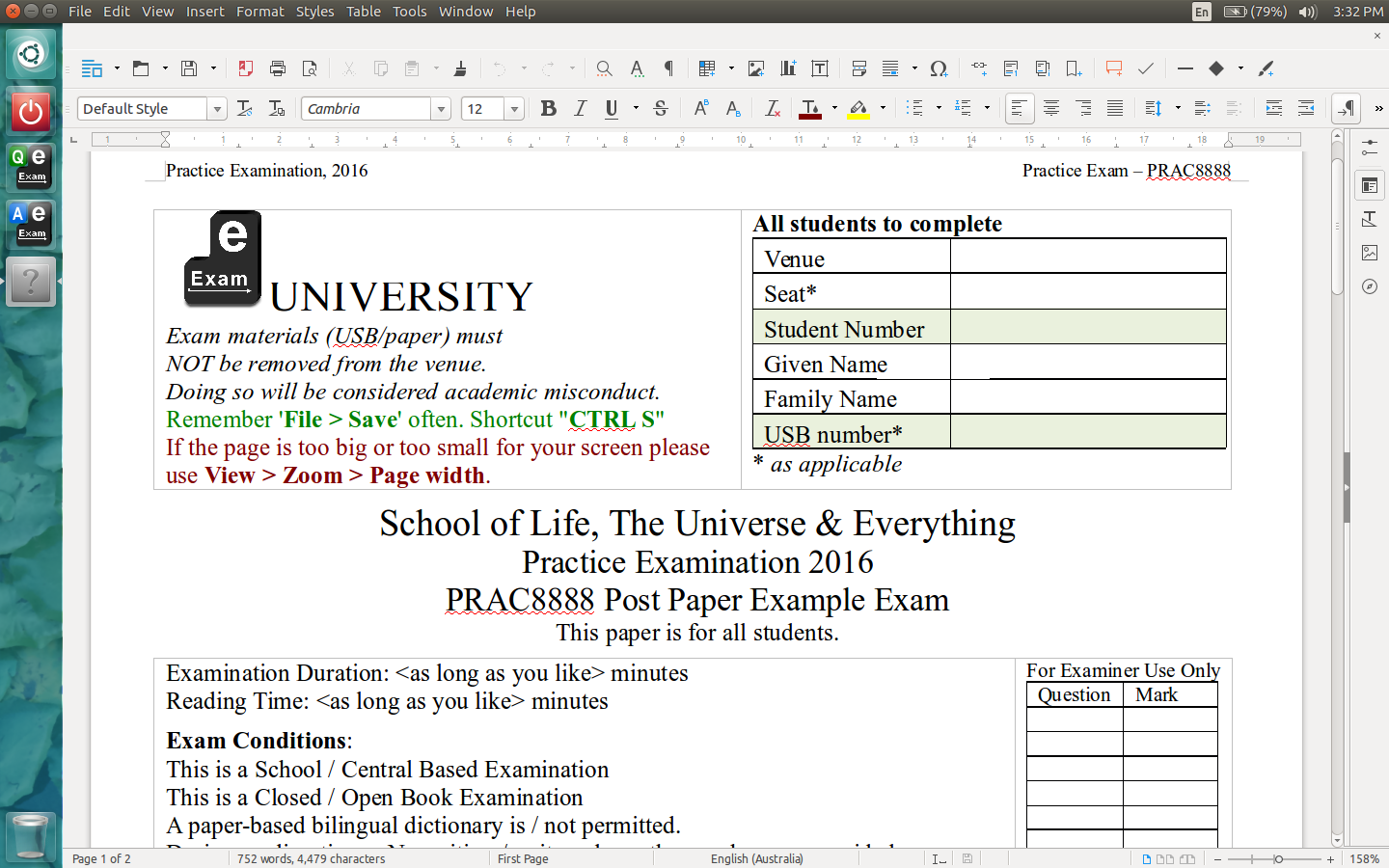
Task: Open the sidebar Navigator panel
Action: pos(1370,286)
